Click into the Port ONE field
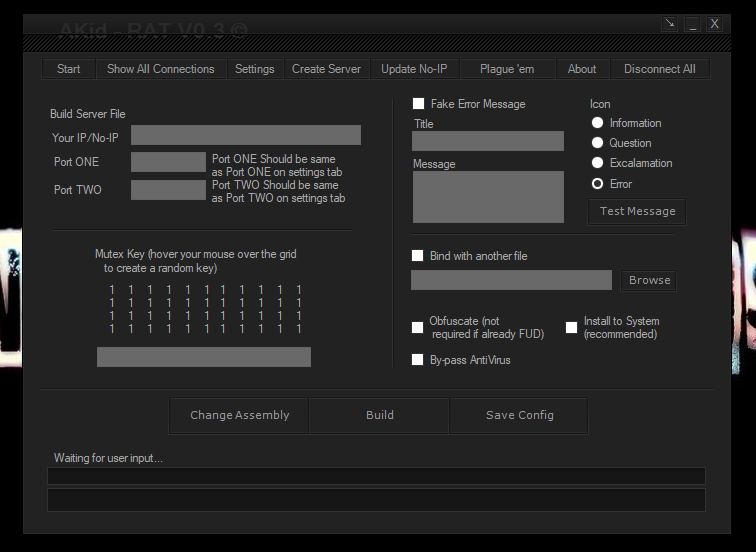756x552 pixels. coord(168,162)
